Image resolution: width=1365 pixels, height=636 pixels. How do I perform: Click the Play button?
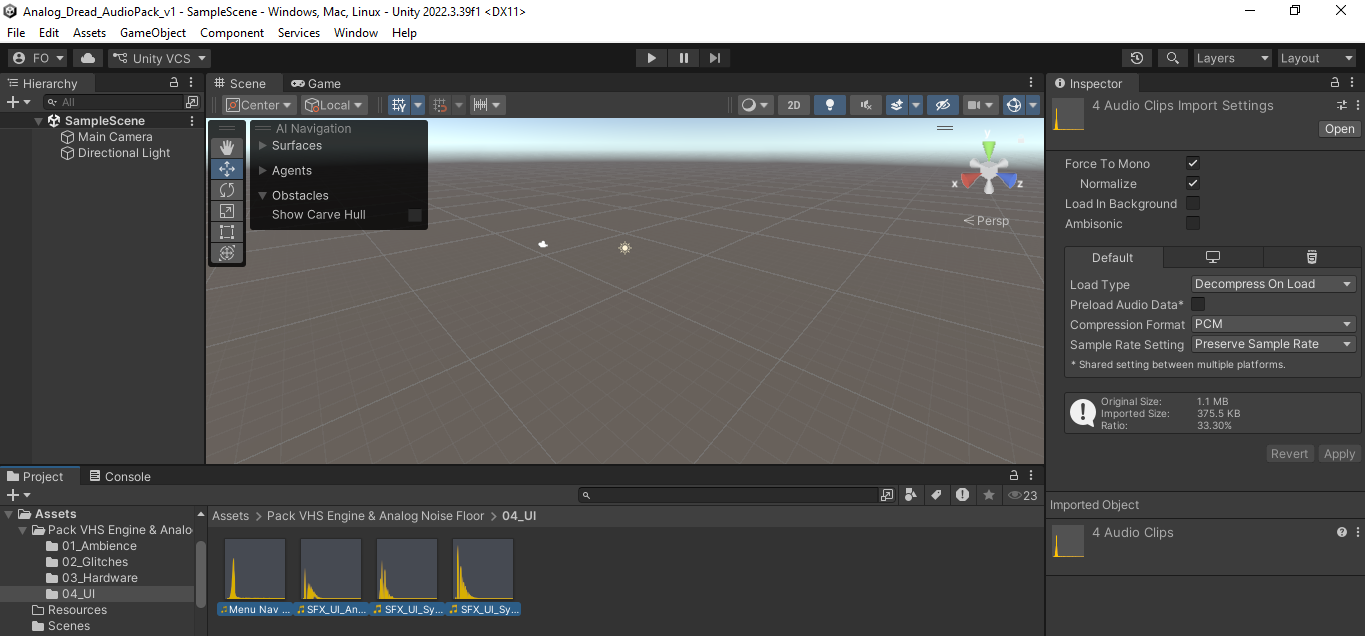point(651,58)
